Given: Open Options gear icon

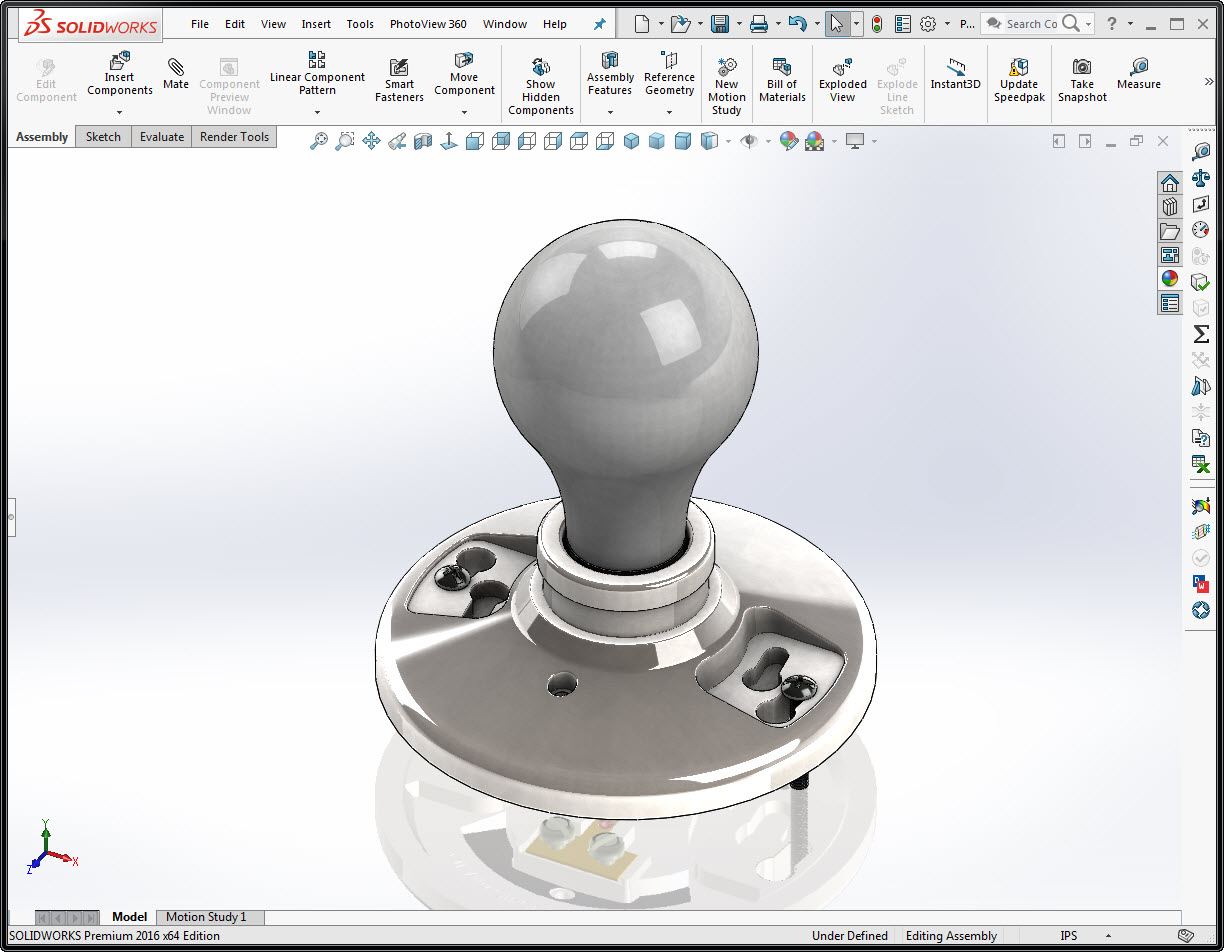Looking at the screenshot, I should click(928, 24).
